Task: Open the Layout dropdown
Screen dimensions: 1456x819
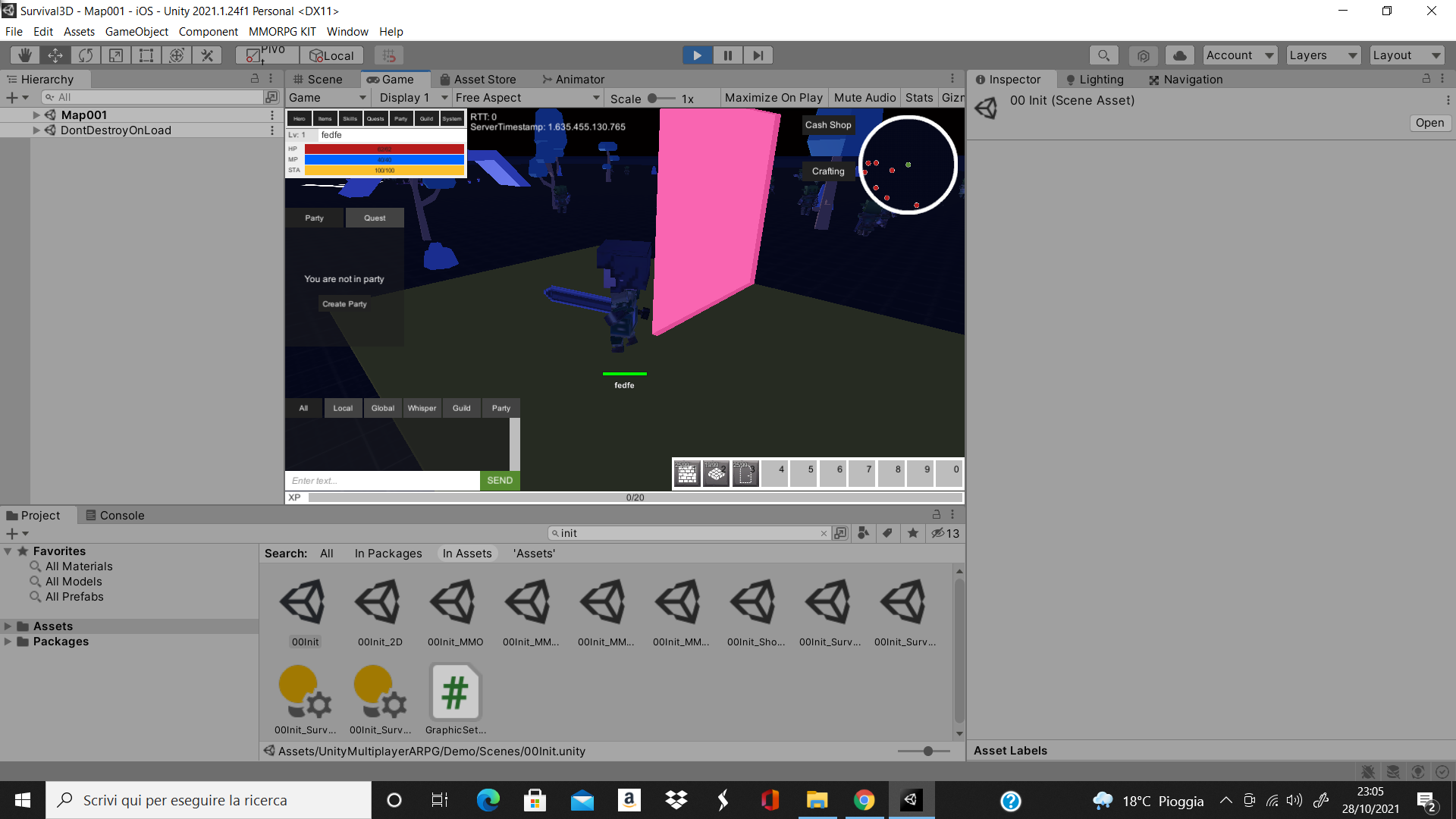Action: (1407, 55)
